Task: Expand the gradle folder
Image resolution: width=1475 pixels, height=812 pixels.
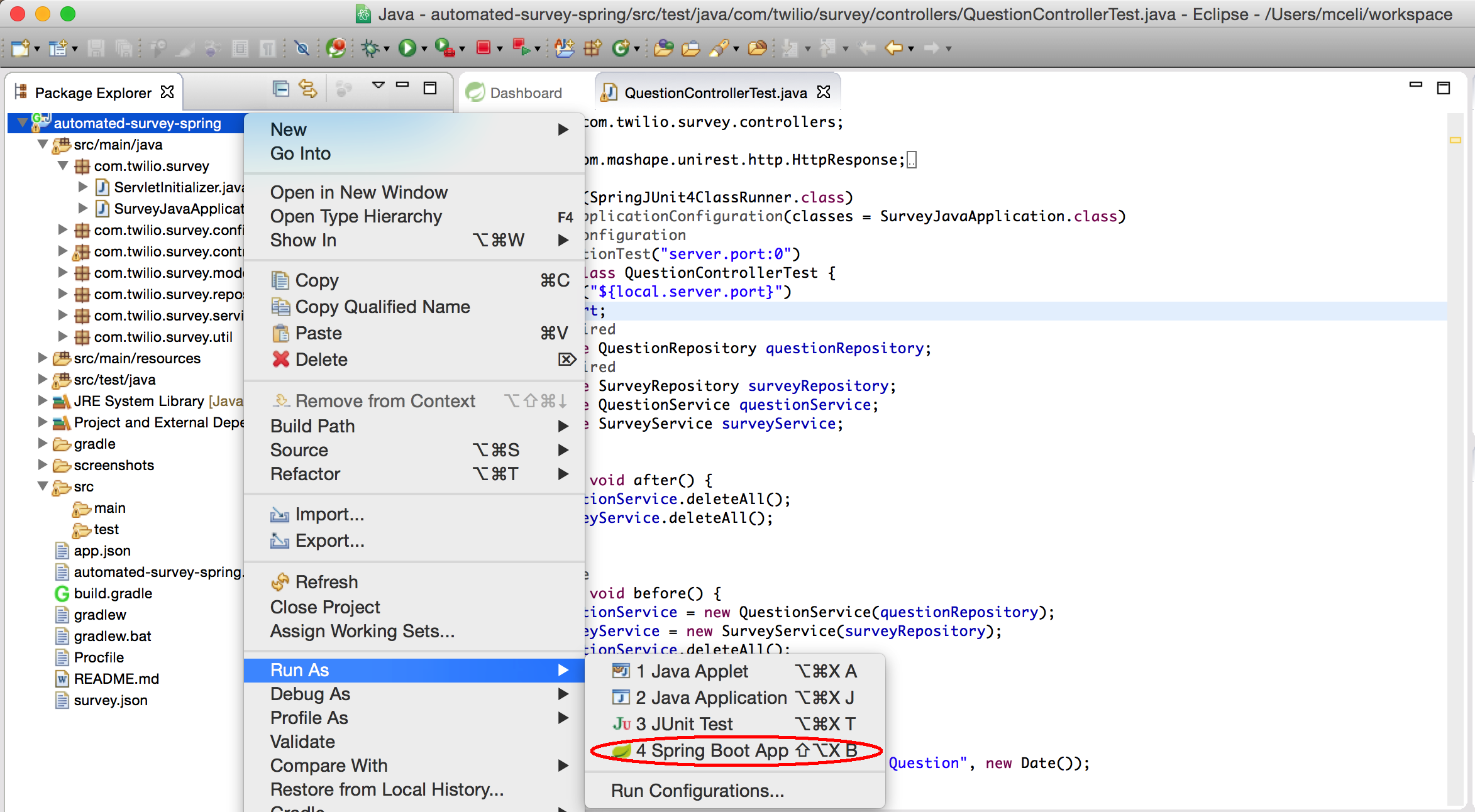Action: click(43, 443)
